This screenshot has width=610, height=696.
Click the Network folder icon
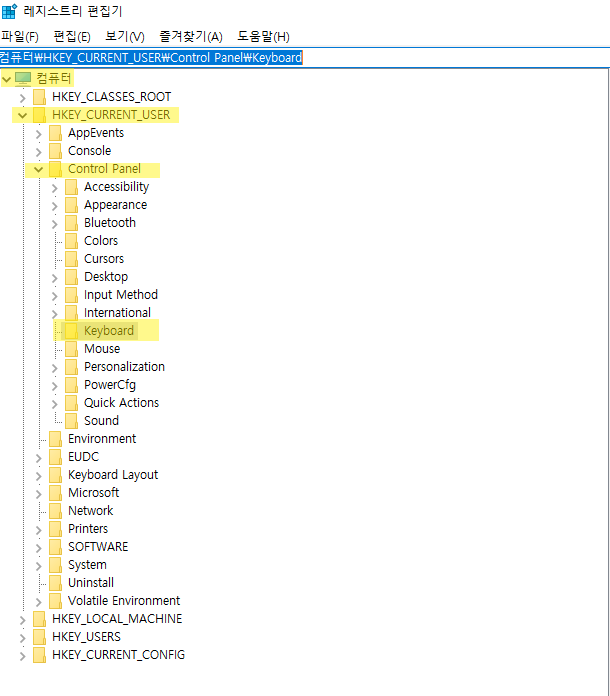coord(55,510)
